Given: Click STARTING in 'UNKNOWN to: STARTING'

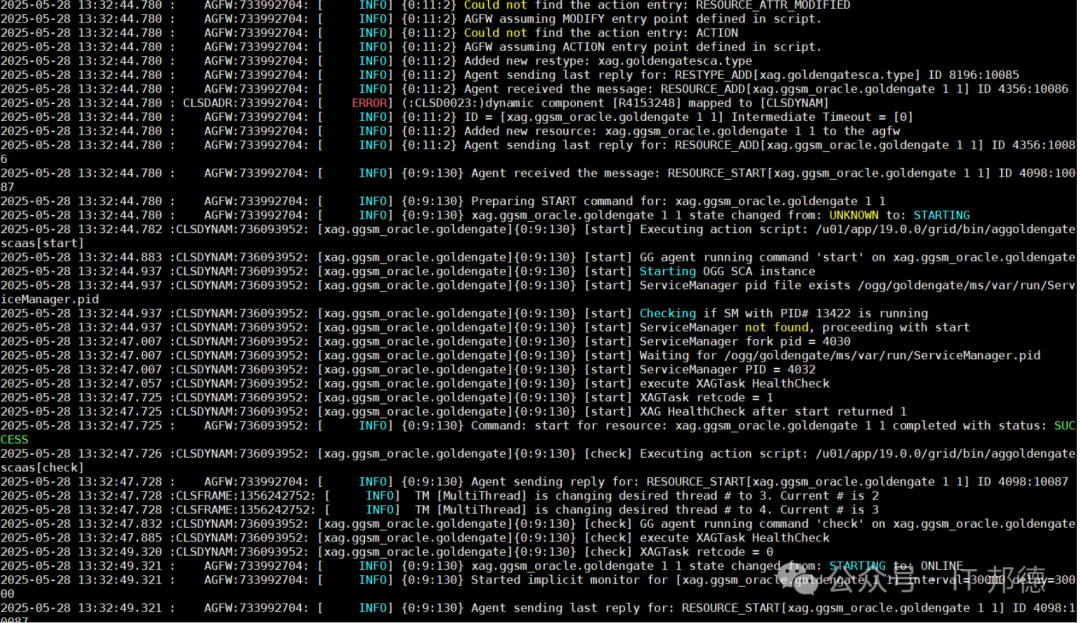Looking at the screenshot, I should point(942,215).
